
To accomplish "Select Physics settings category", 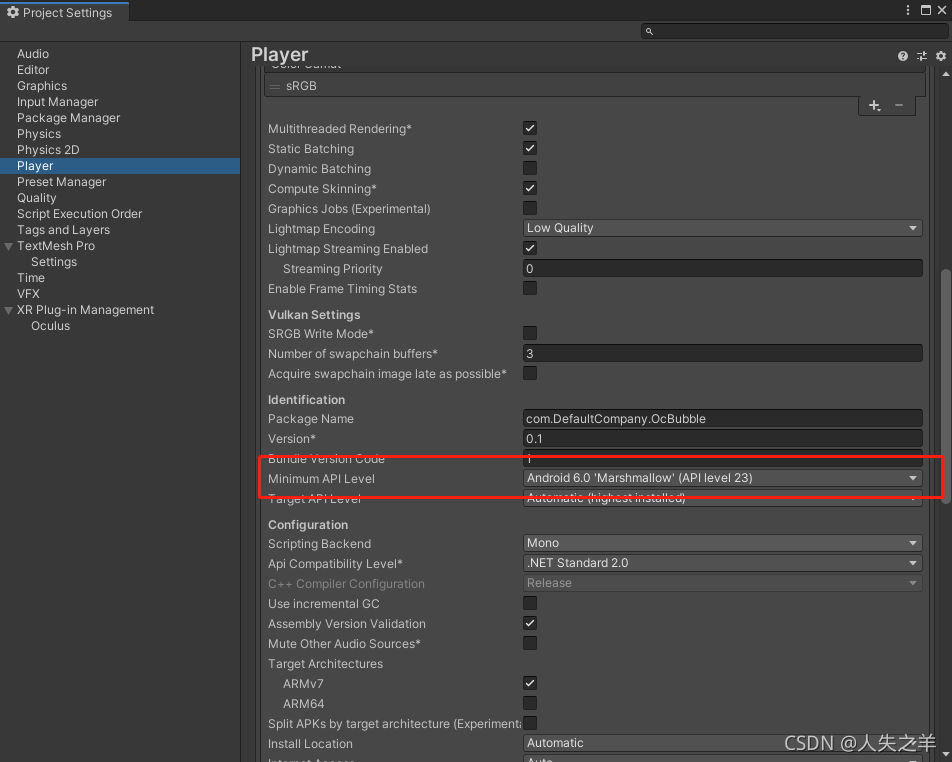I will point(39,134).
